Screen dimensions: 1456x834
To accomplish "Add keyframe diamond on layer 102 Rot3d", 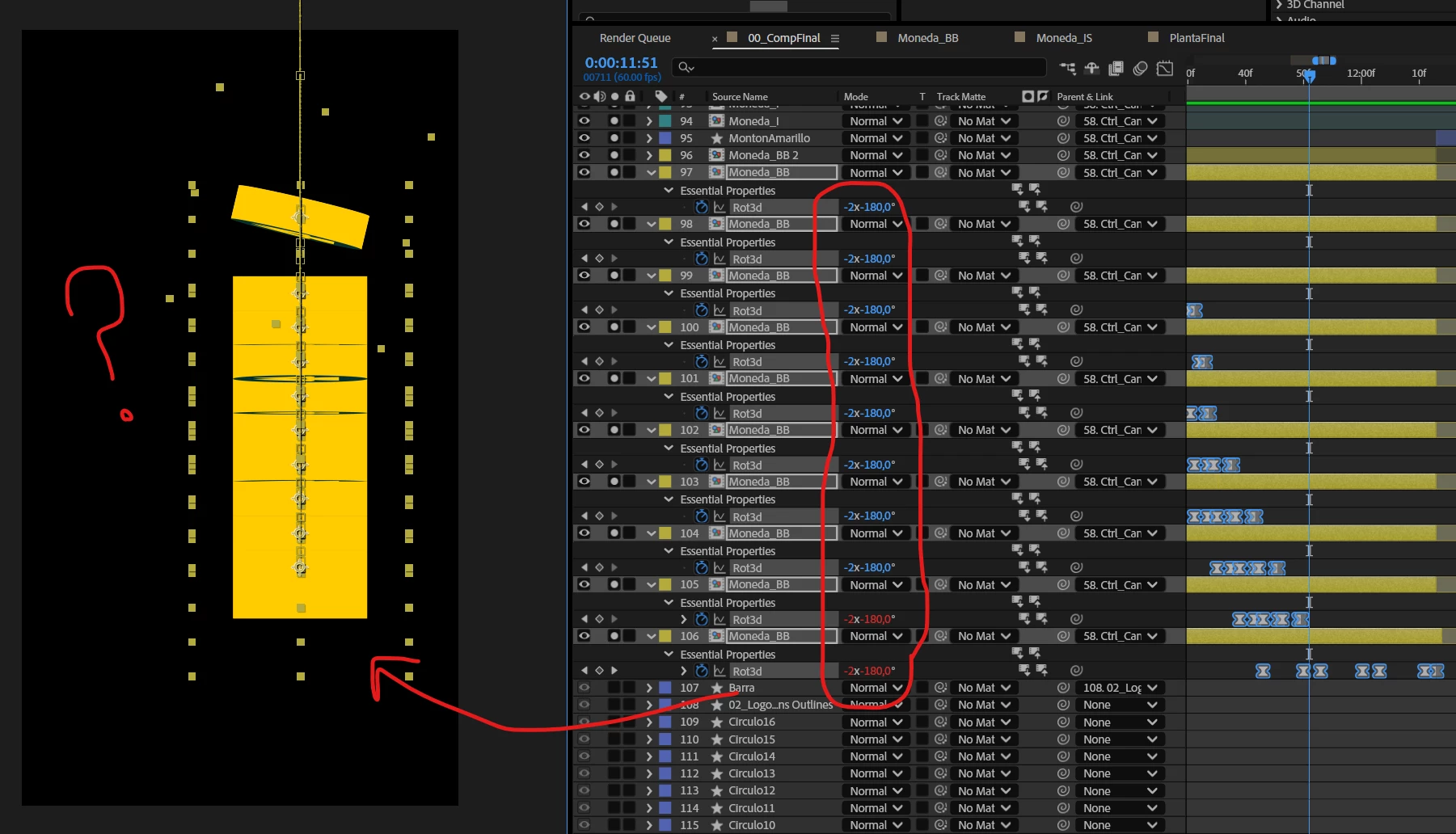I will click(599, 465).
